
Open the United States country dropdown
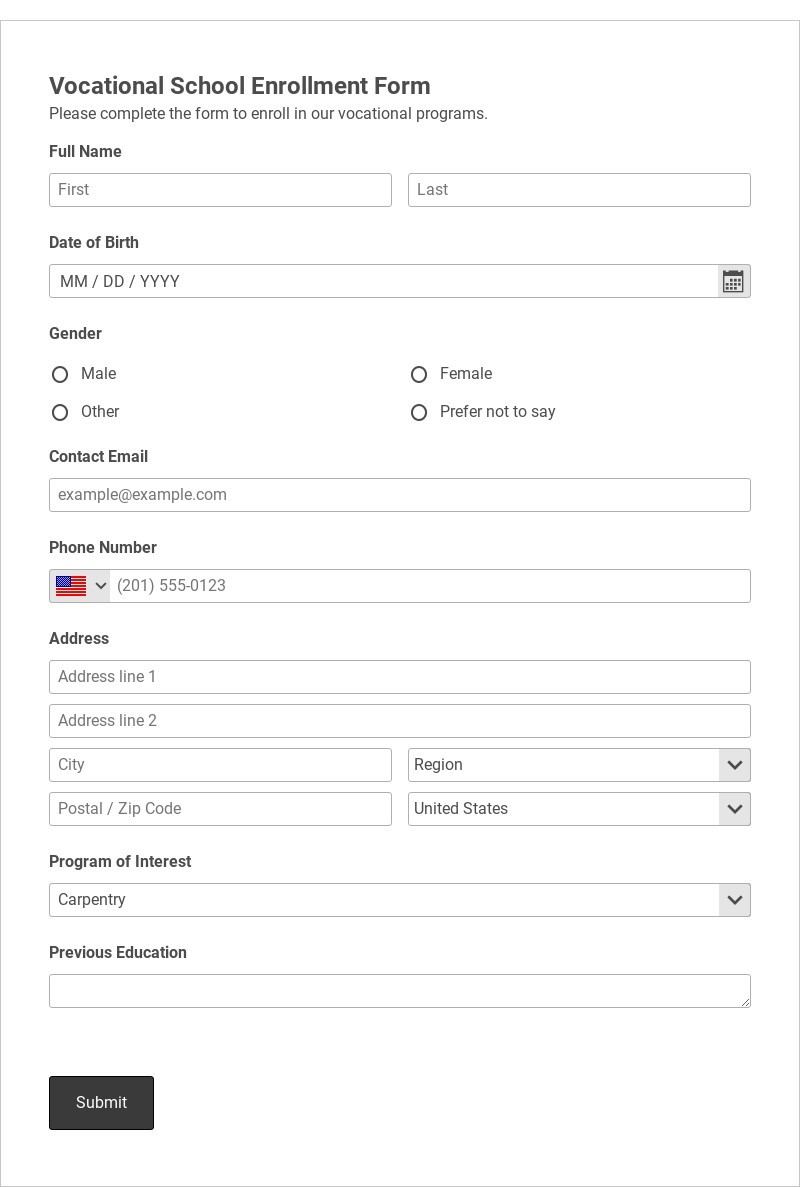tap(579, 808)
